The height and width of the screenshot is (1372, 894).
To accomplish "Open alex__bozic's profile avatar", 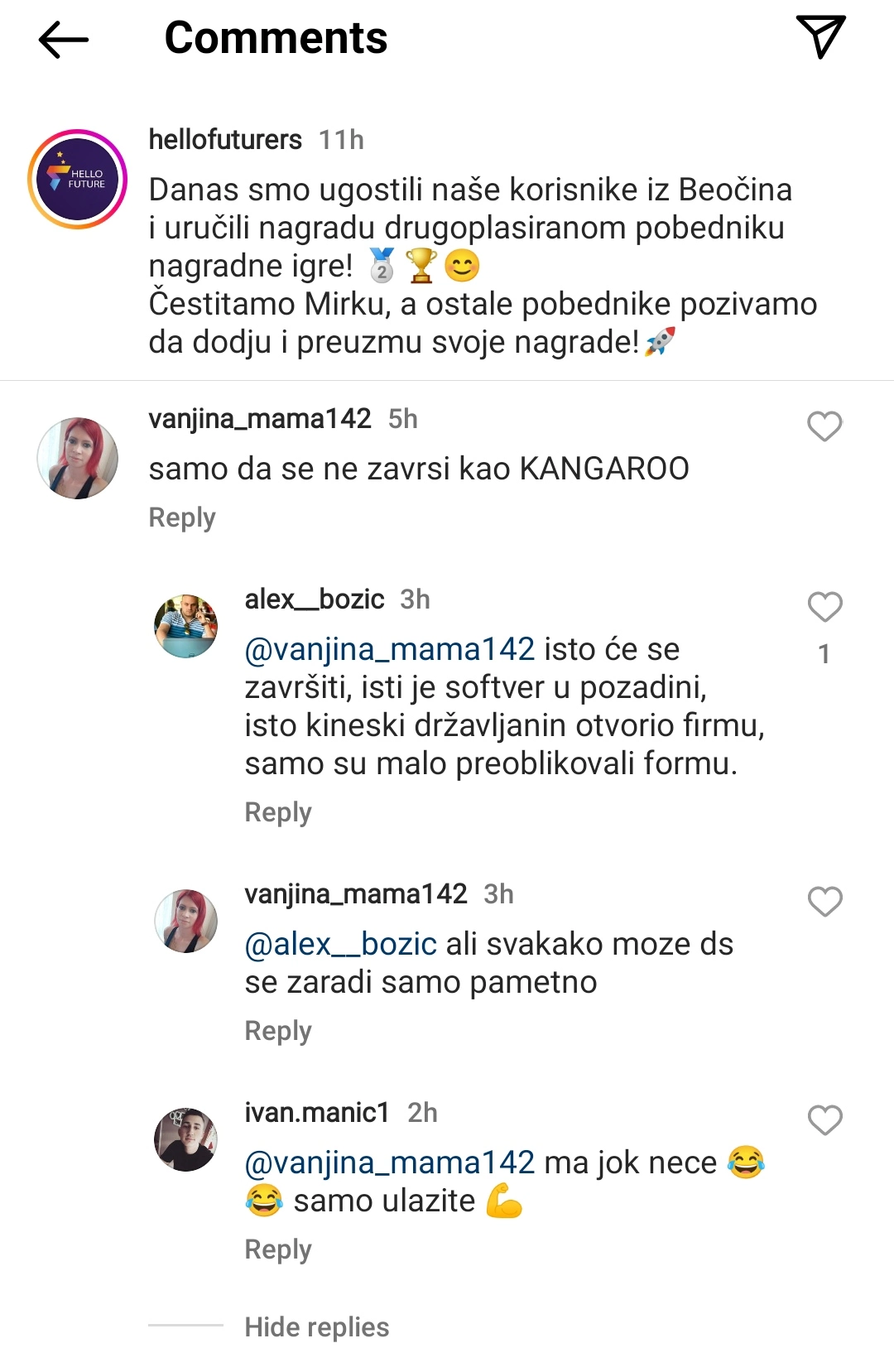I will [x=185, y=628].
